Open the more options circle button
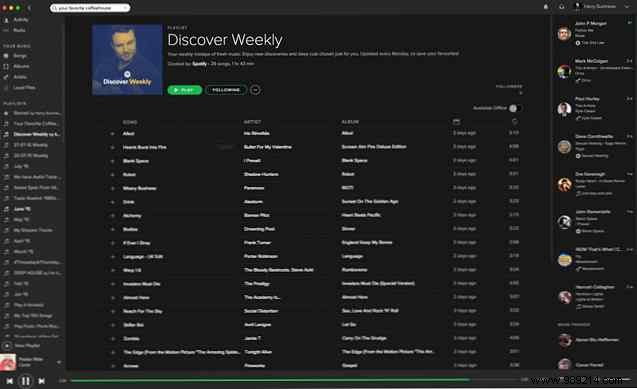The width and height of the screenshot is (637, 389). click(255, 90)
